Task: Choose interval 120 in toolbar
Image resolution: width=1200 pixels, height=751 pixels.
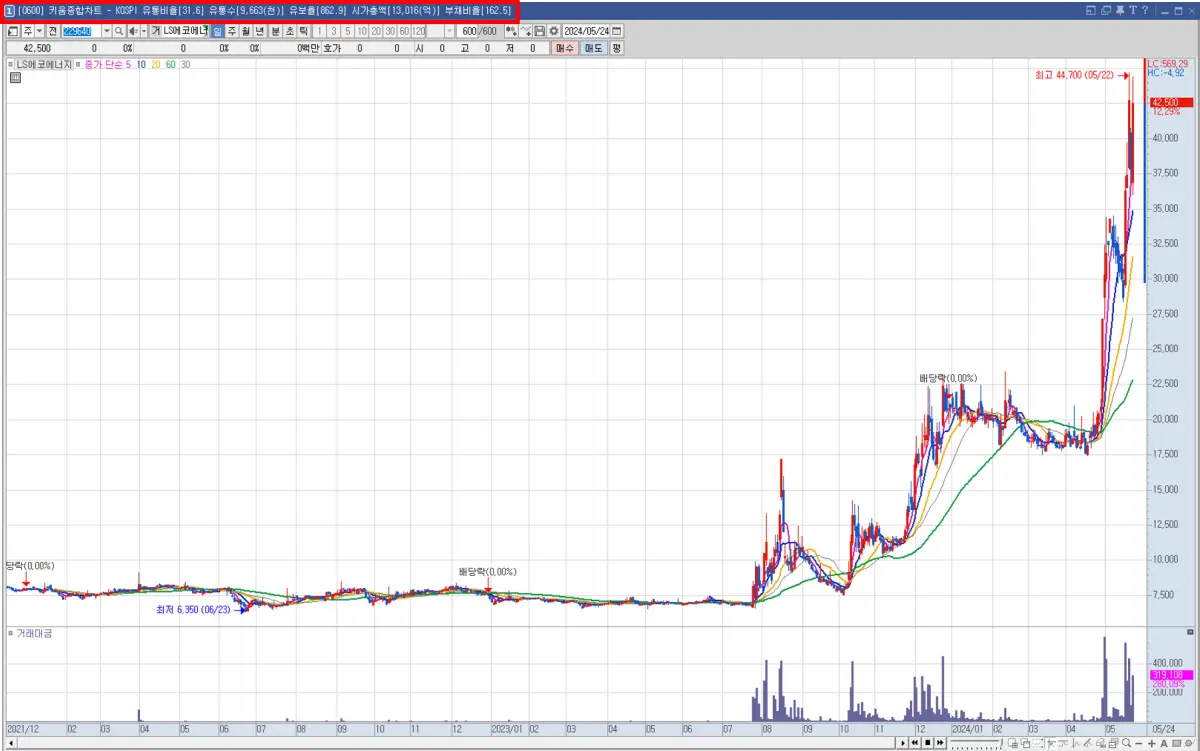Action: point(419,31)
